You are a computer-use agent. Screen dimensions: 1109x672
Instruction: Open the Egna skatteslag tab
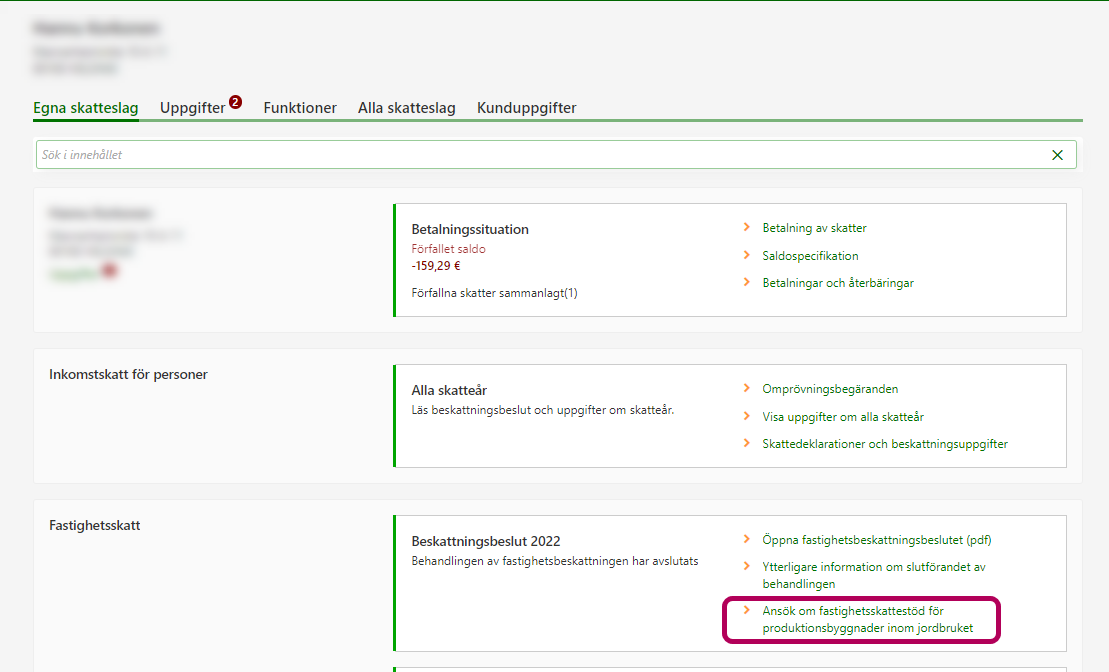point(85,108)
